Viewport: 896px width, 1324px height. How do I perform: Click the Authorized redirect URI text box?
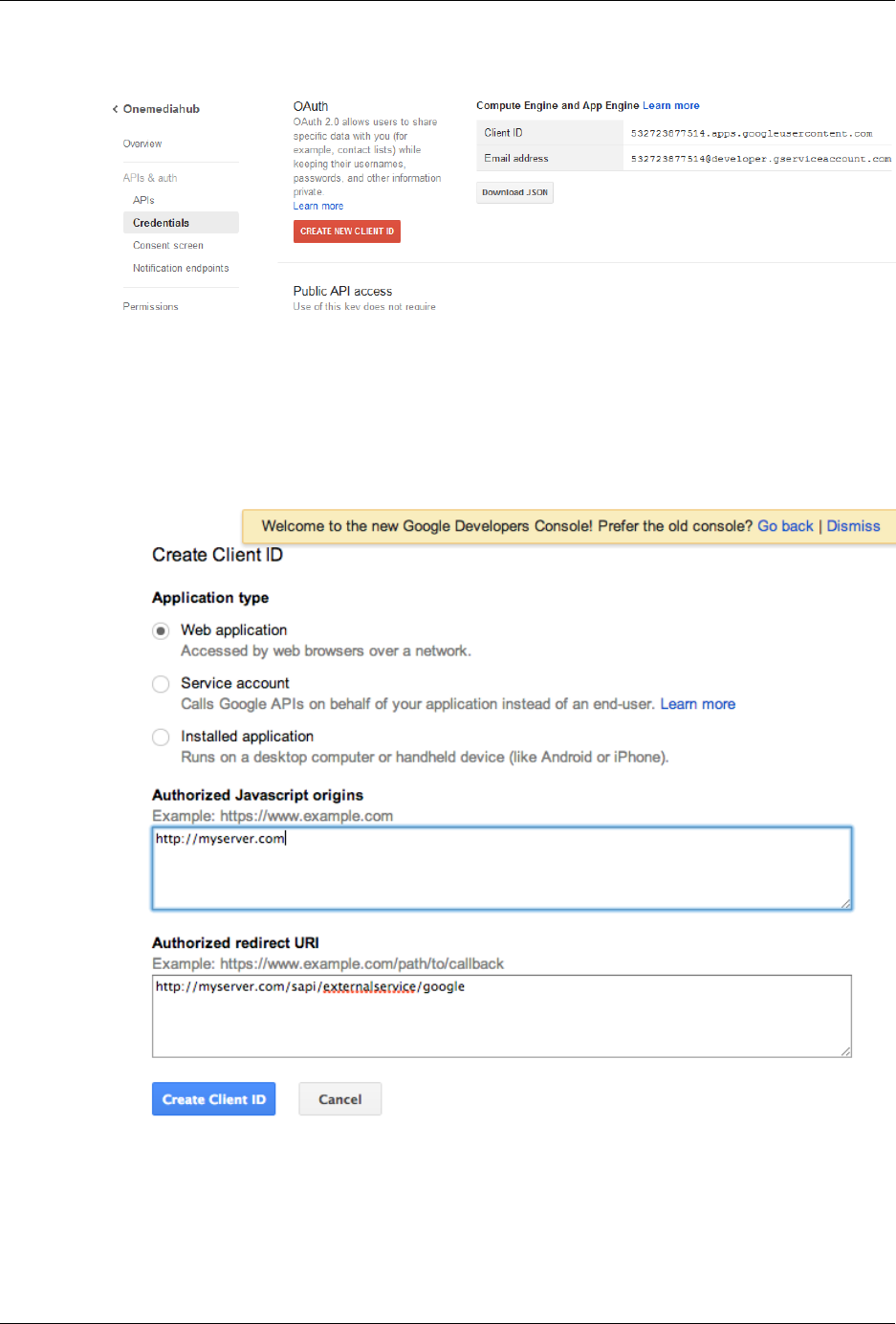coord(501,1017)
